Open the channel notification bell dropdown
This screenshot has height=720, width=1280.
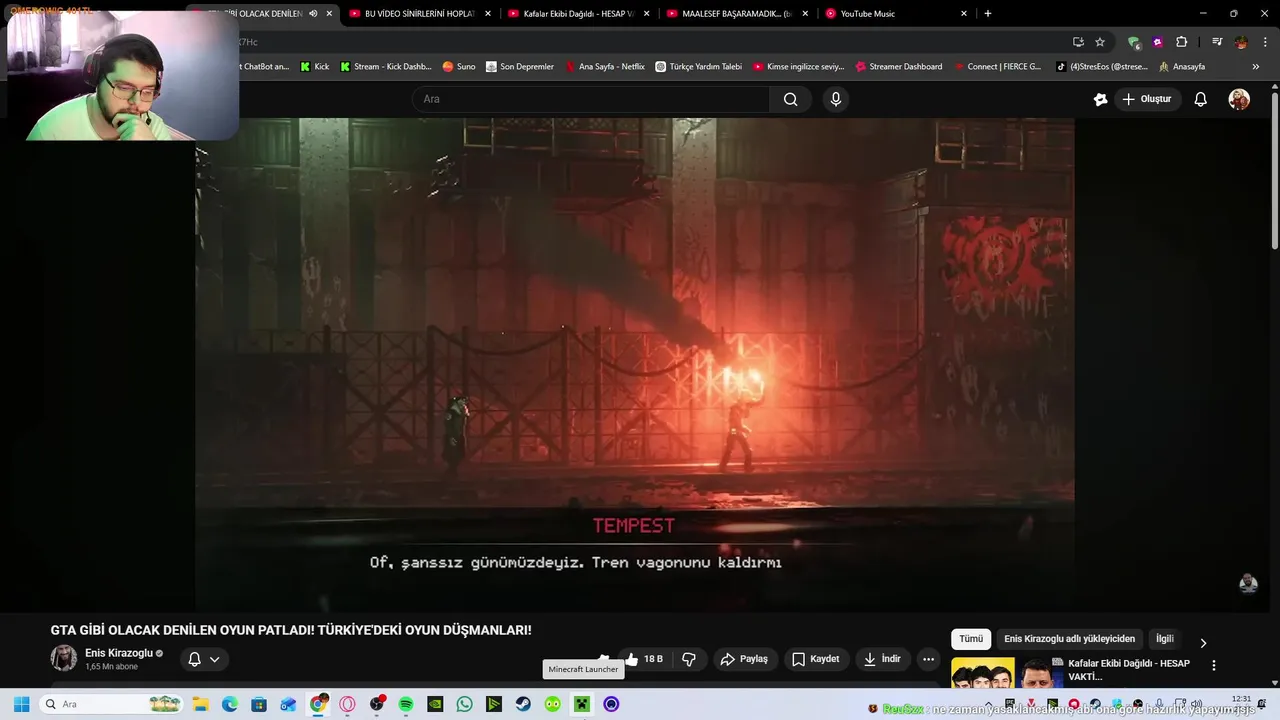[204, 659]
